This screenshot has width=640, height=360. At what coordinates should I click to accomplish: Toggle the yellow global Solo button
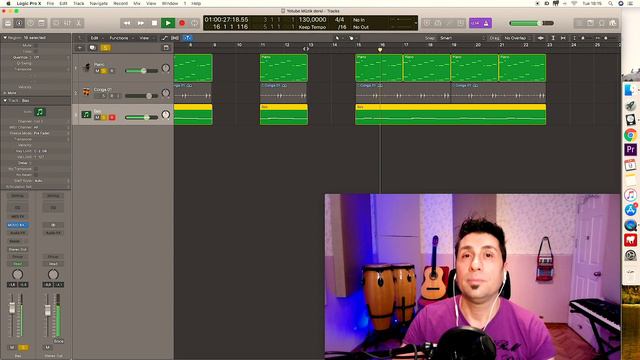[105, 48]
